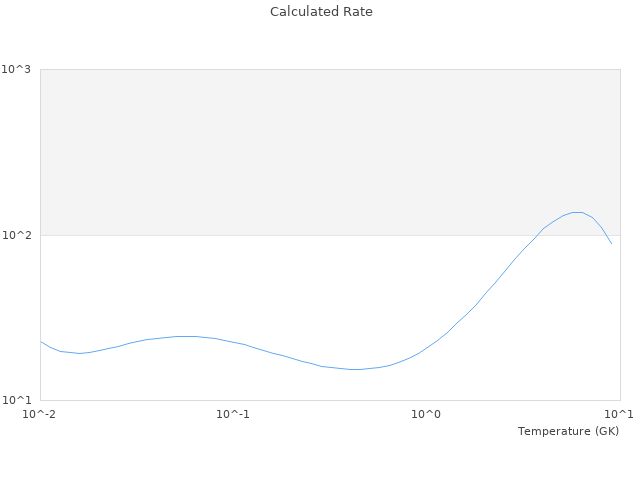Click the curve's broad hump left of 10^-1

(185, 336)
